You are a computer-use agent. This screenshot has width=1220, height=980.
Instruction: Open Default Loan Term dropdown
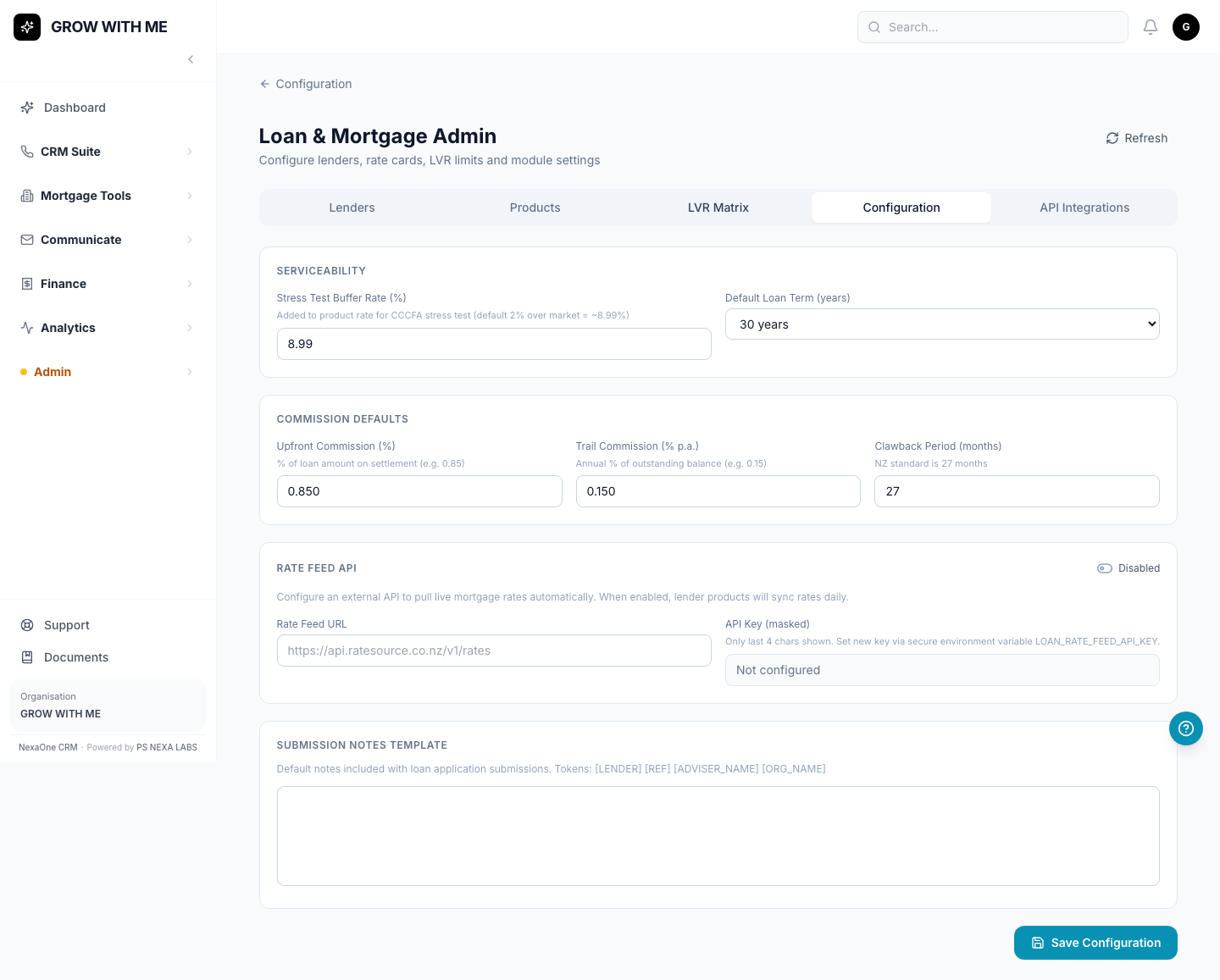pyautogui.click(x=942, y=324)
